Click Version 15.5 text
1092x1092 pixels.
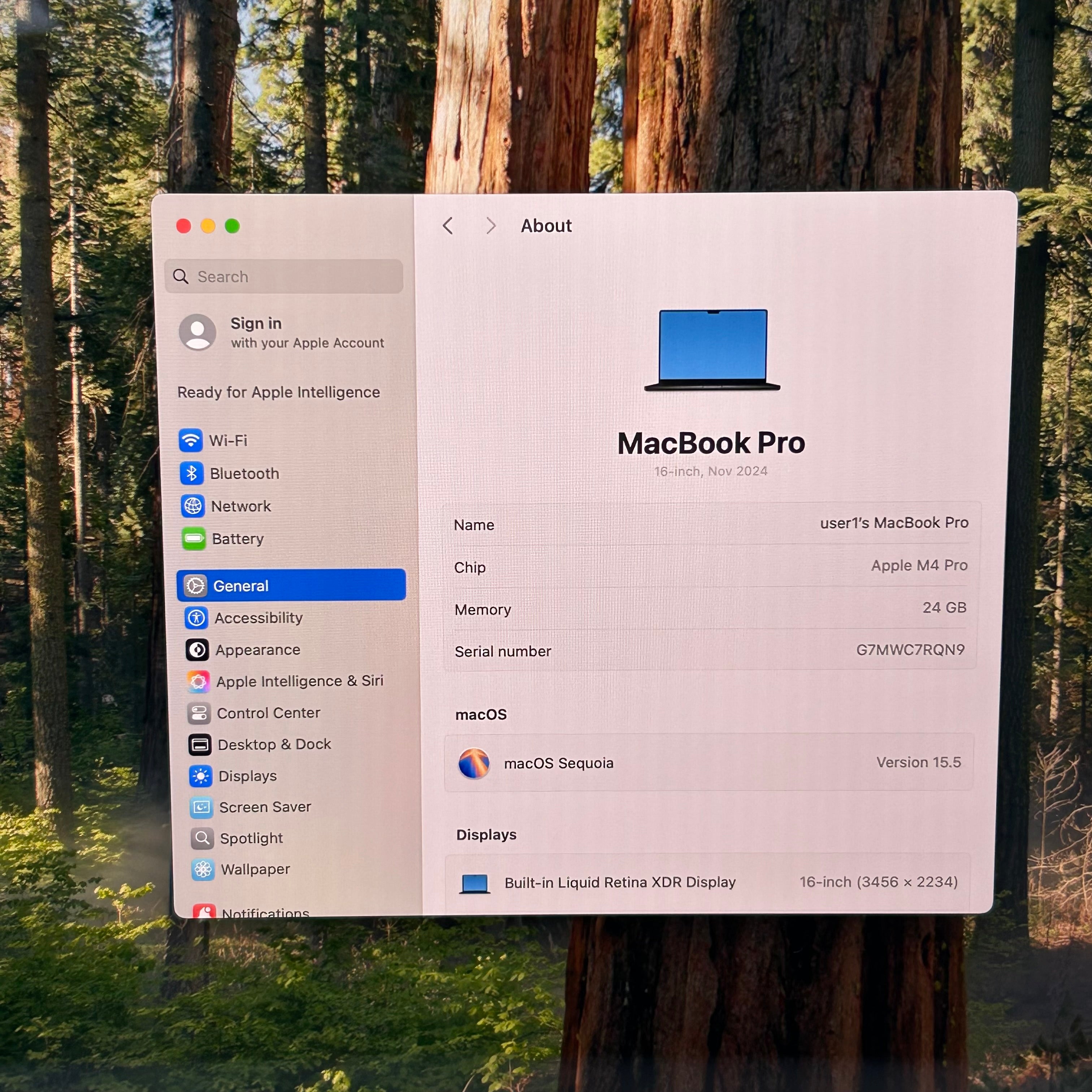click(919, 762)
